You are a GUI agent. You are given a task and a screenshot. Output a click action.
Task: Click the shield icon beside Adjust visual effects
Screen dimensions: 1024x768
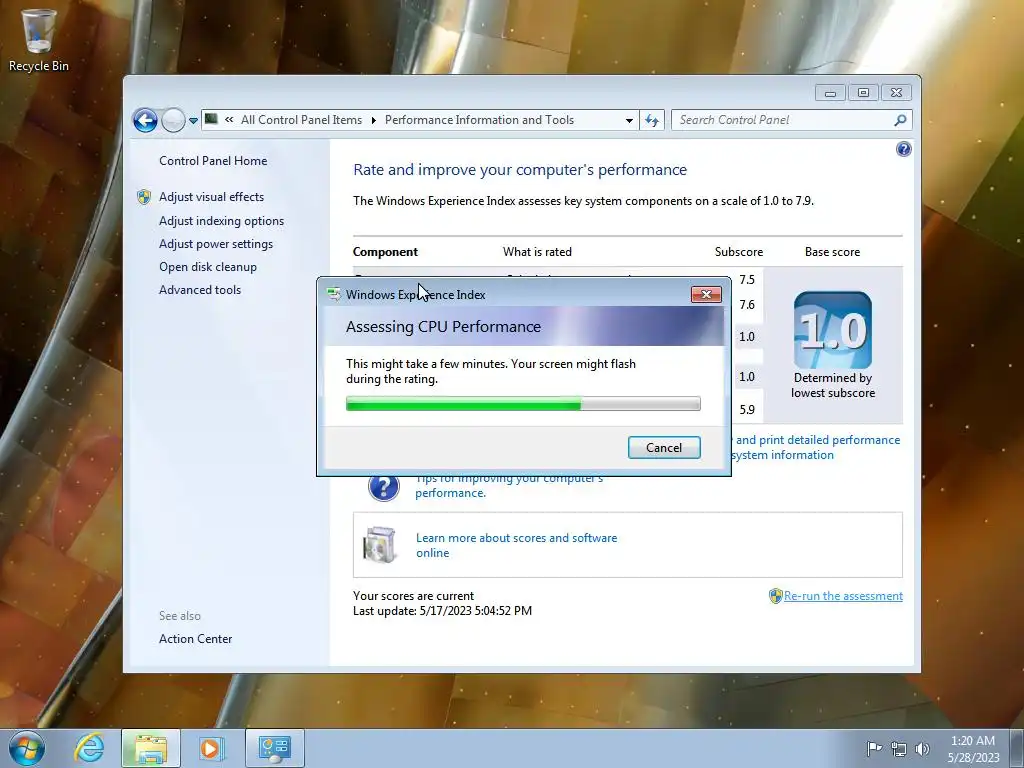coord(144,197)
